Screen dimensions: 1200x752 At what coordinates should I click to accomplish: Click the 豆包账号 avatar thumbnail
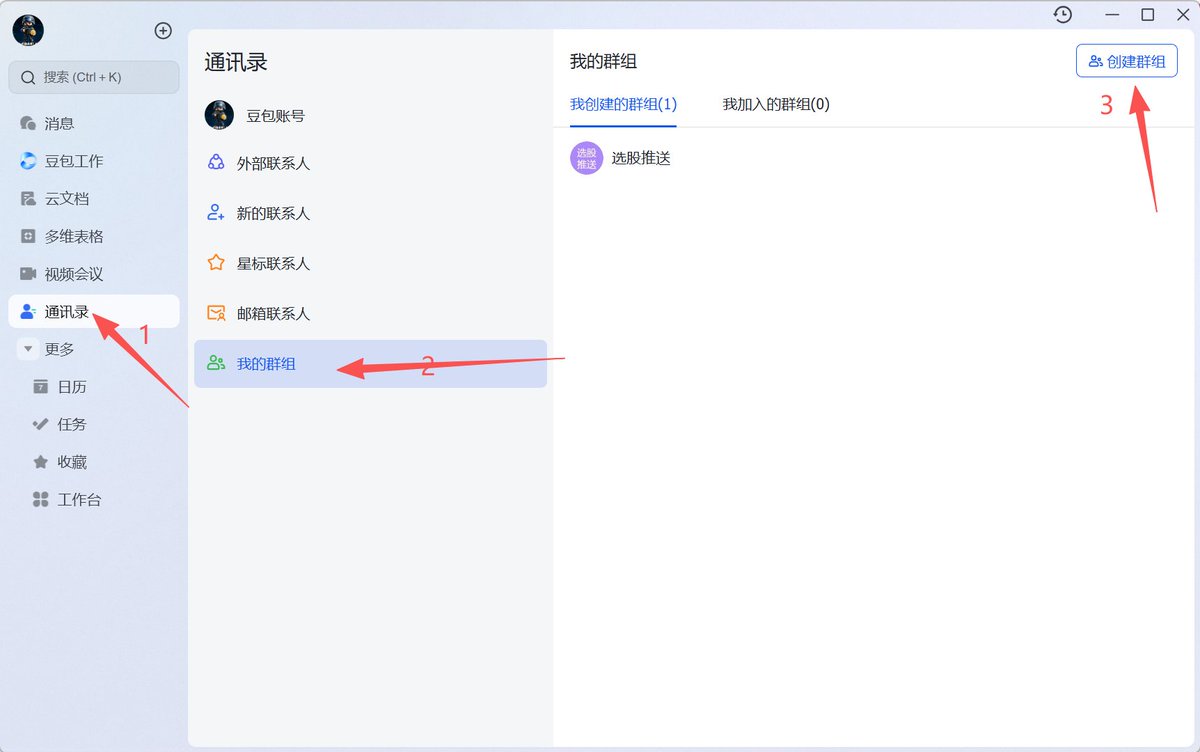point(219,115)
